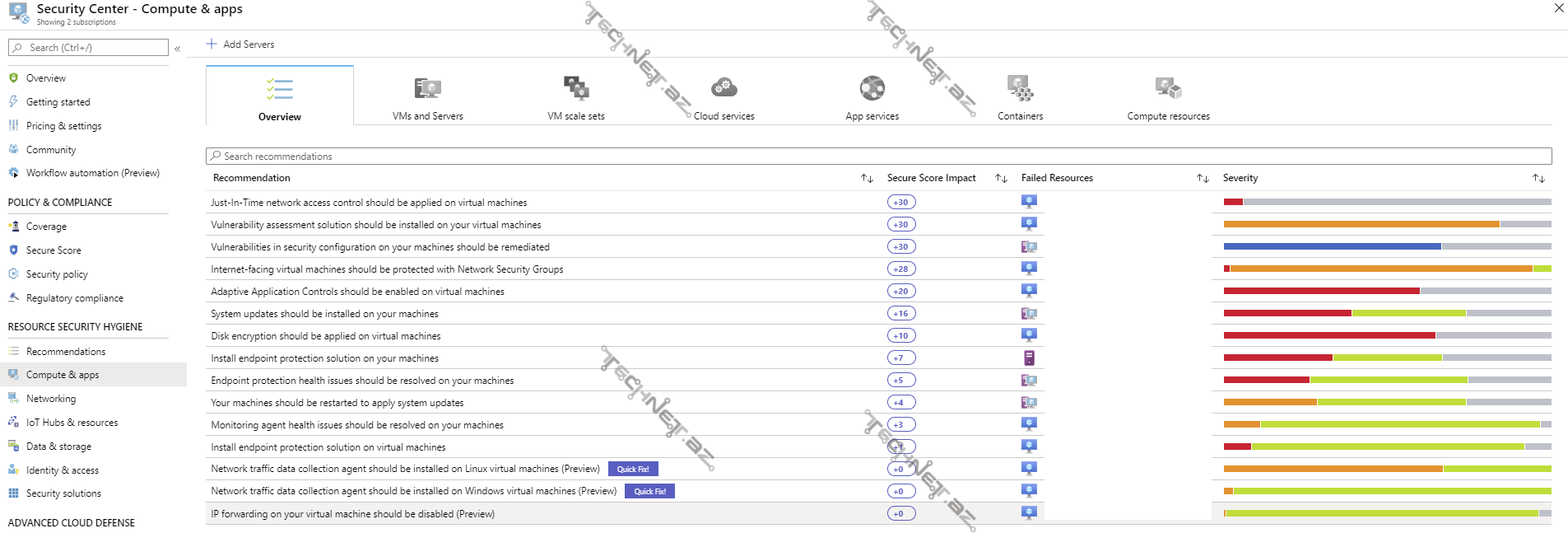Viewport: 1568px width, 533px height.
Task: Sort by Severity column arrows
Action: (1538, 178)
